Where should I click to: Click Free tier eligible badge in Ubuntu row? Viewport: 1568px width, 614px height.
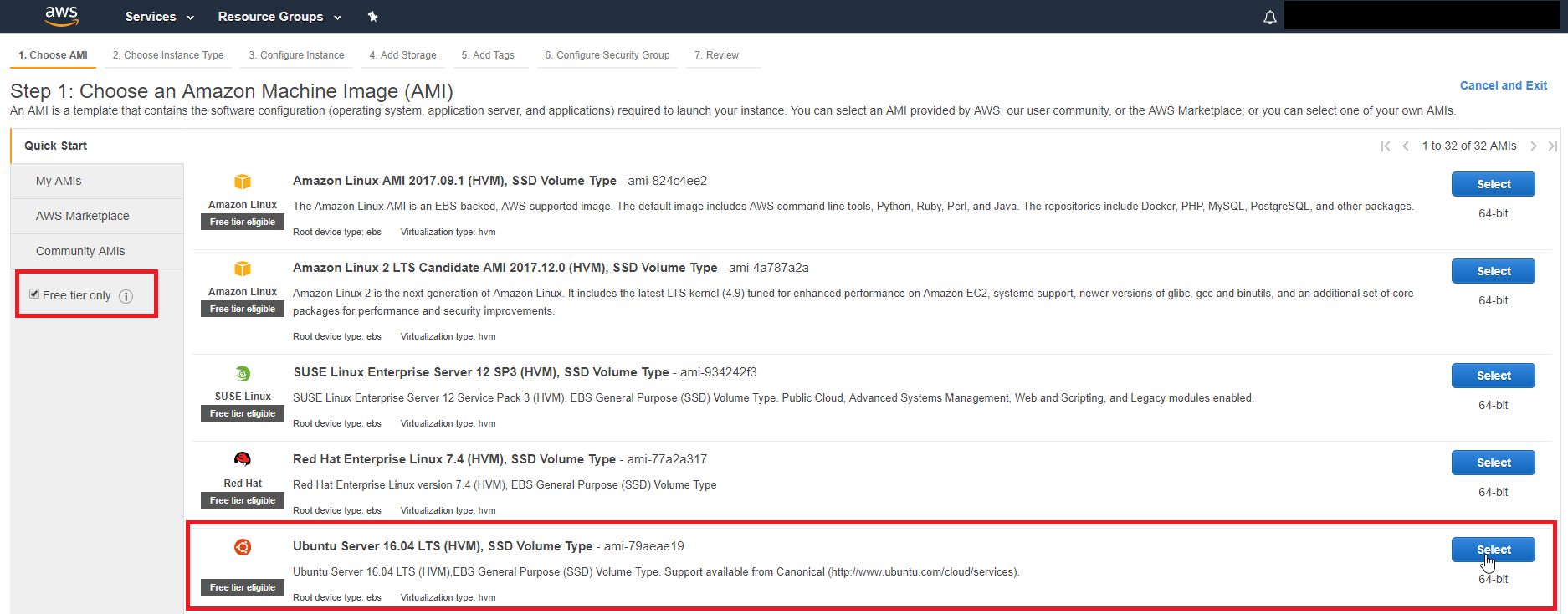(243, 587)
